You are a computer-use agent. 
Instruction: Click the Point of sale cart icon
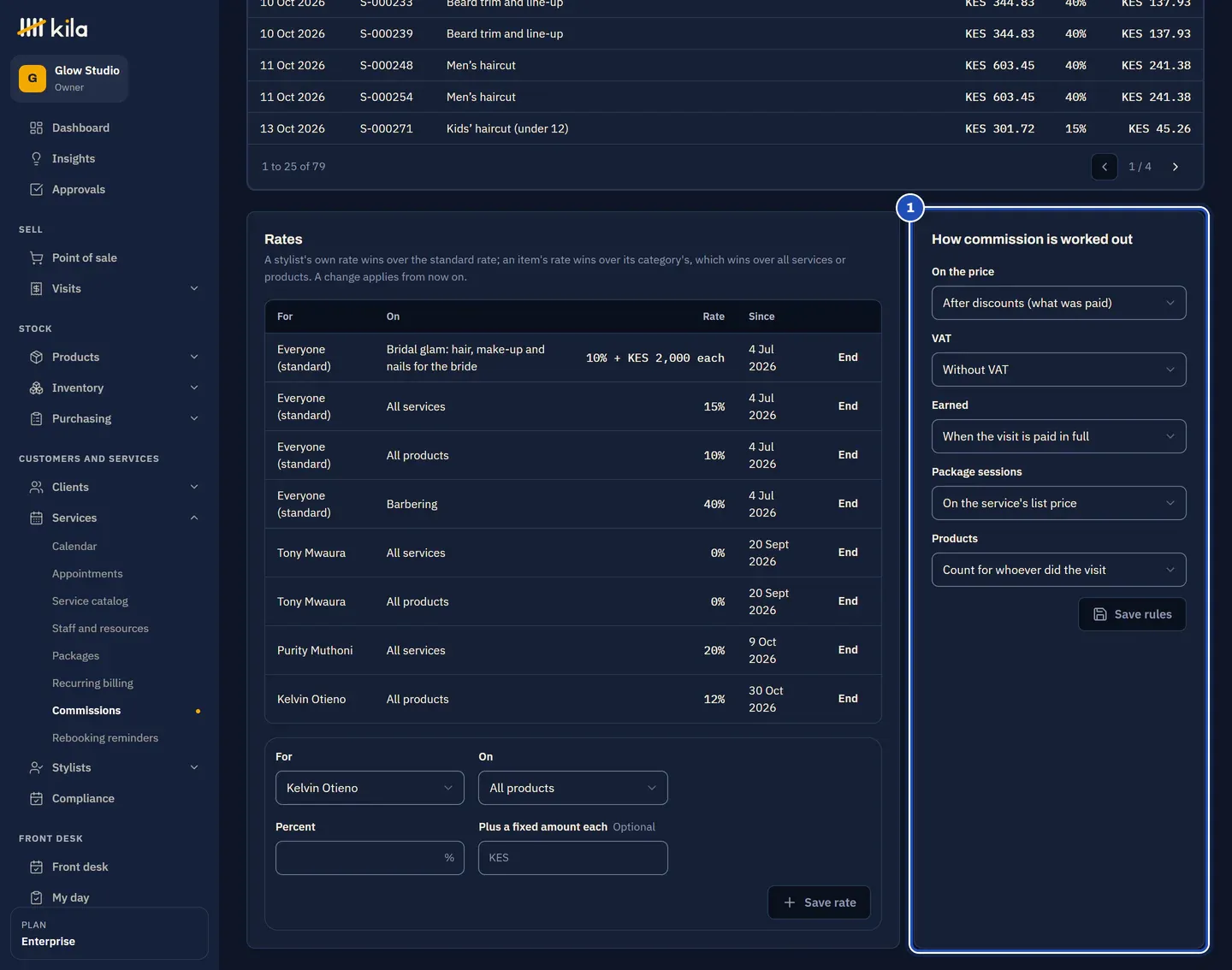pyautogui.click(x=36, y=257)
